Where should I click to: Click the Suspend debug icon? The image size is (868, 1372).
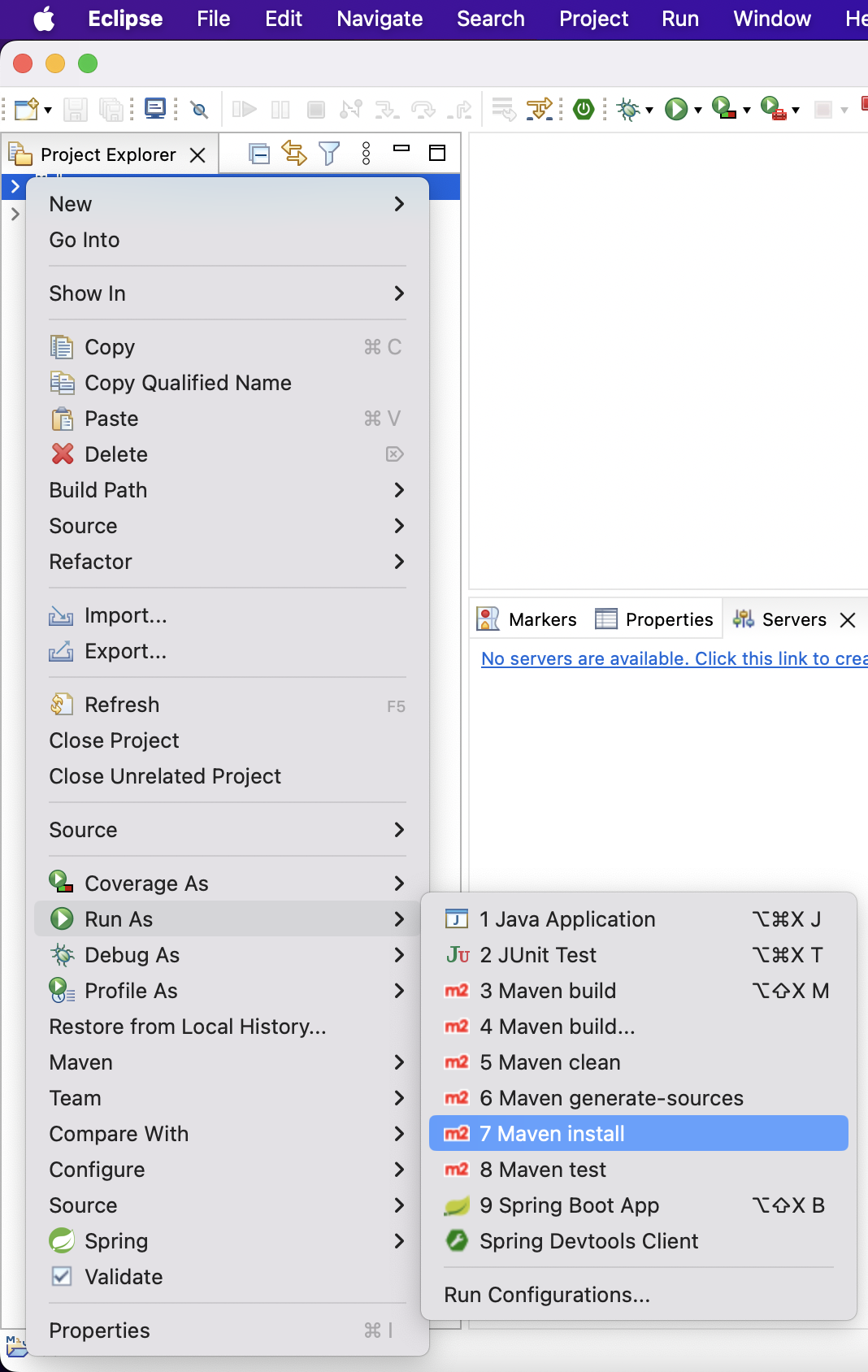[280, 109]
